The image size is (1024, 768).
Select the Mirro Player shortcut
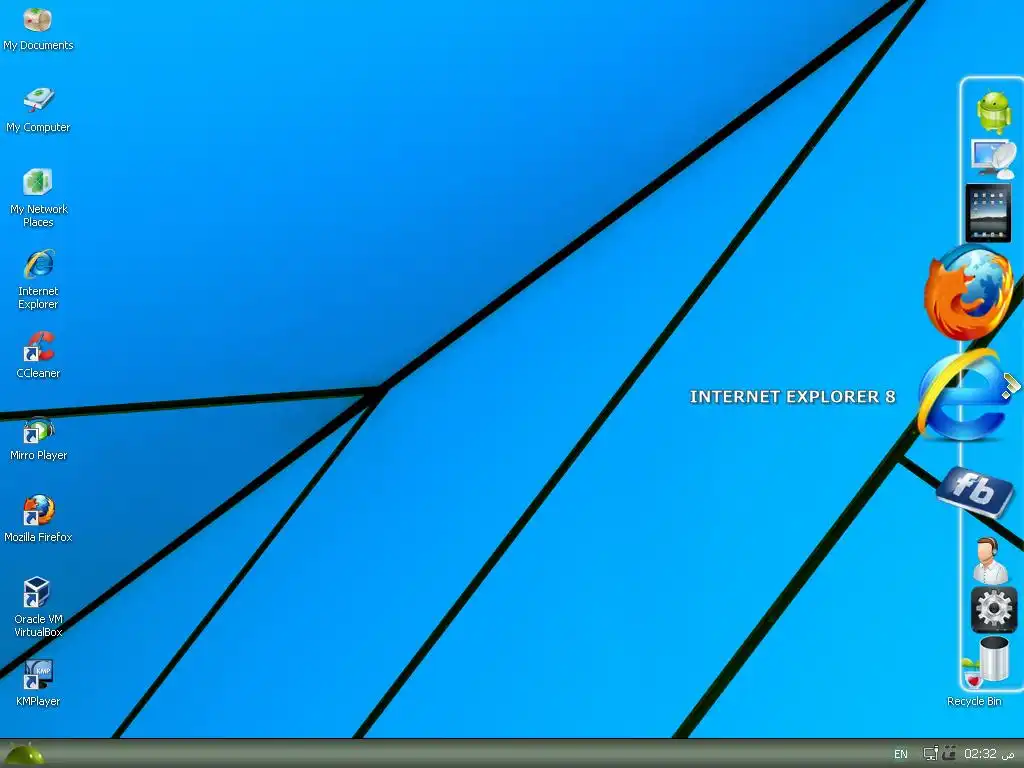pyautogui.click(x=38, y=438)
